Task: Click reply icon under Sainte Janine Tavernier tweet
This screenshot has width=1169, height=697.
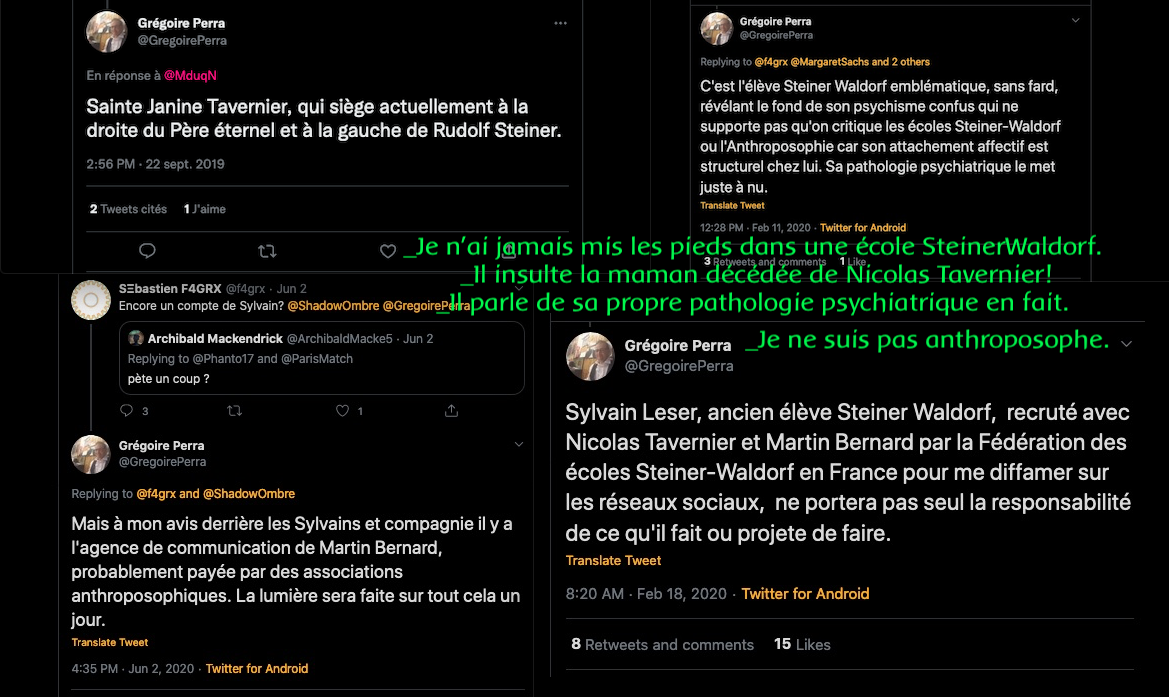Action: pyautogui.click(x=147, y=250)
